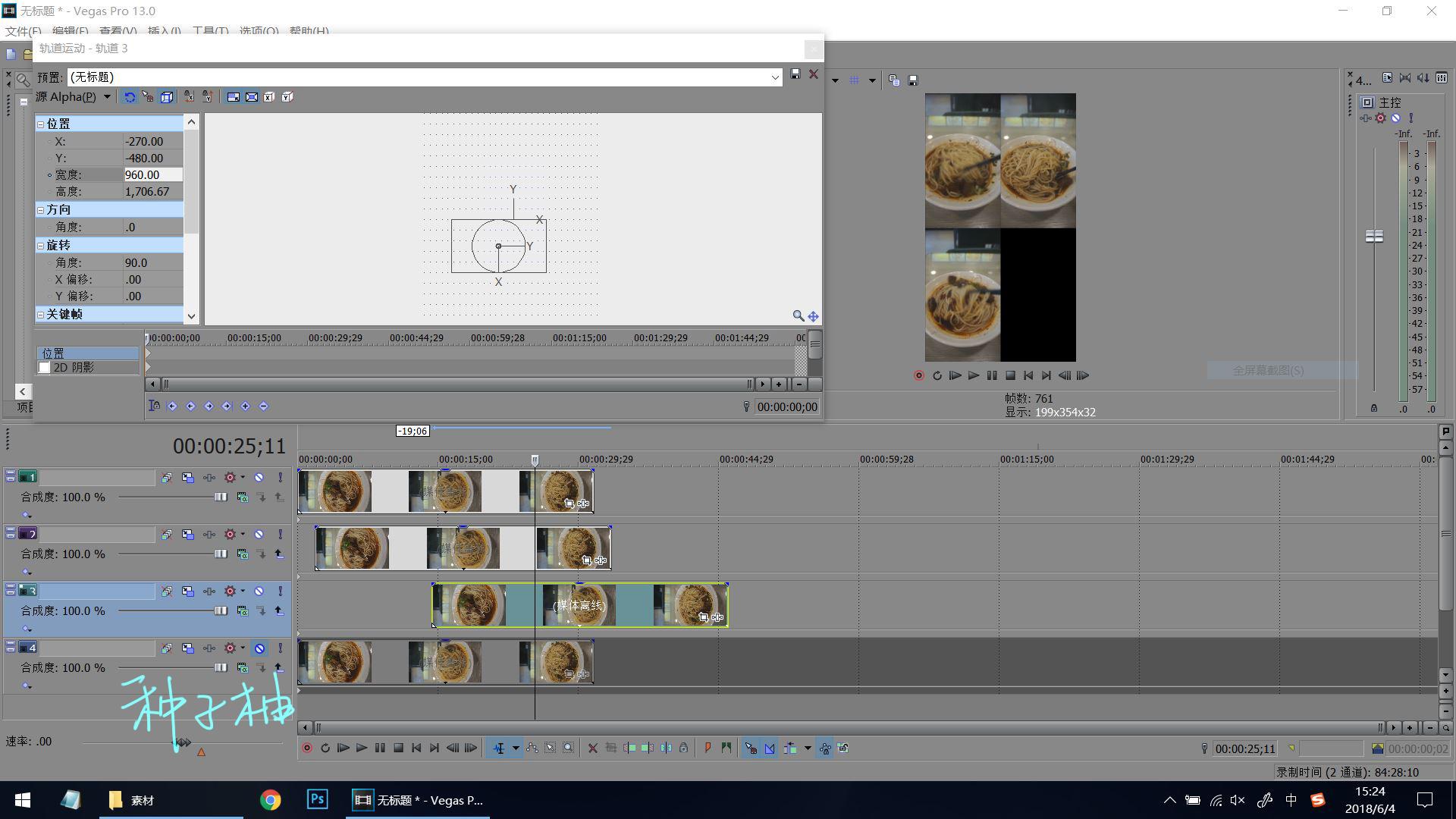Open track FX for track 2
This screenshot has width=1456, height=819.
pyautogui.click(x=209, y=535)
